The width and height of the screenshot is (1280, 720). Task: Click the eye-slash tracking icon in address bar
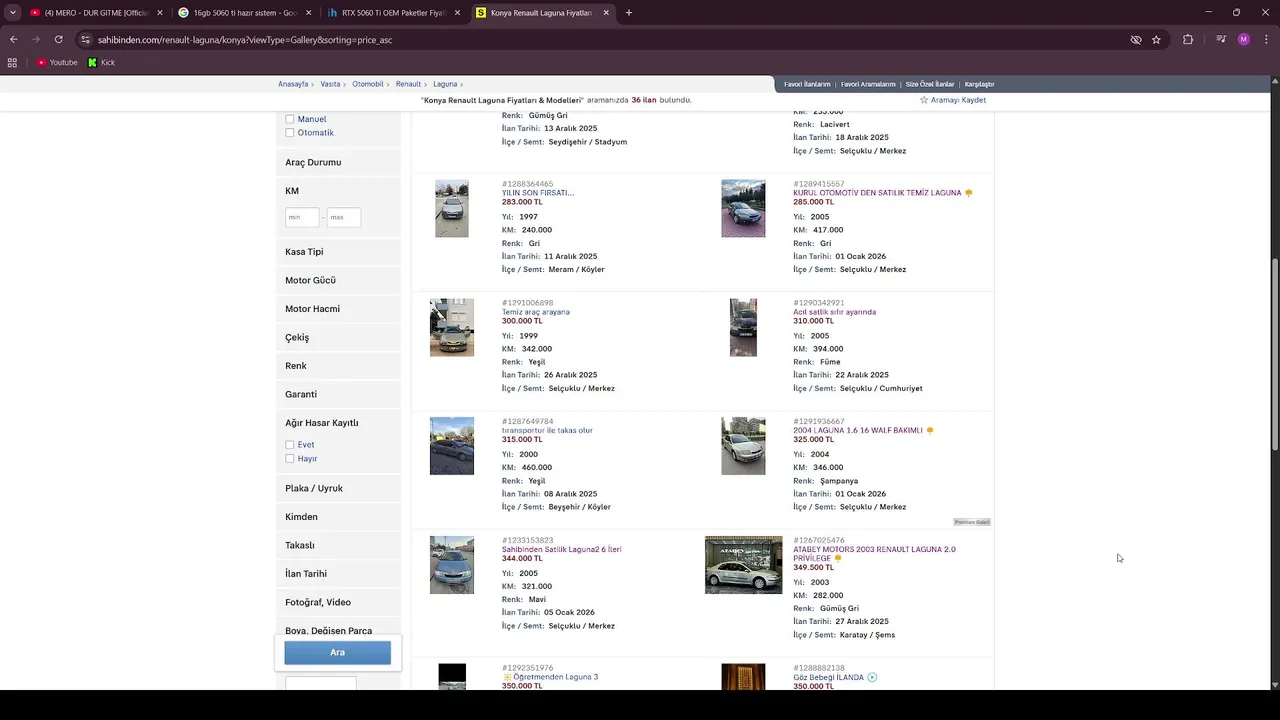coord(1136,40)
